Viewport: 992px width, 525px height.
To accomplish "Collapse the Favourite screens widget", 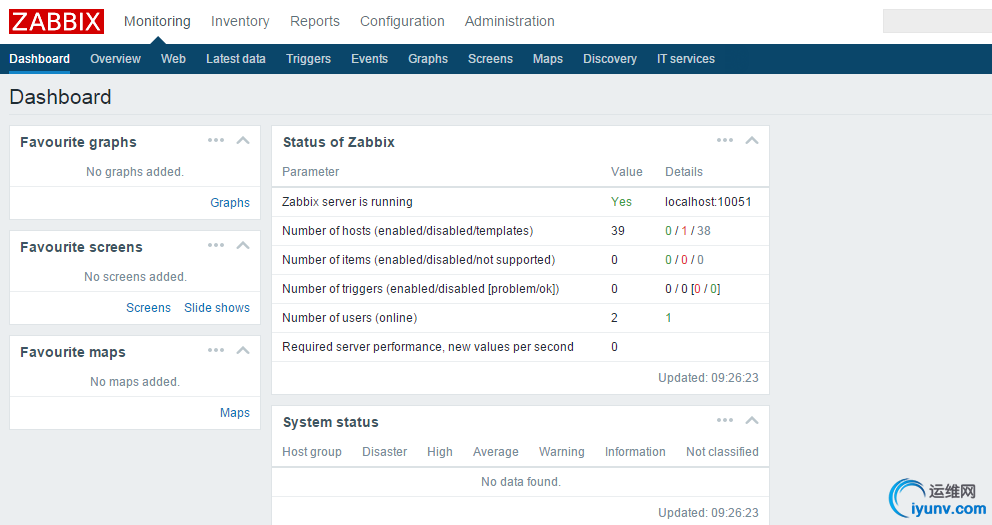I will [243, 245].
